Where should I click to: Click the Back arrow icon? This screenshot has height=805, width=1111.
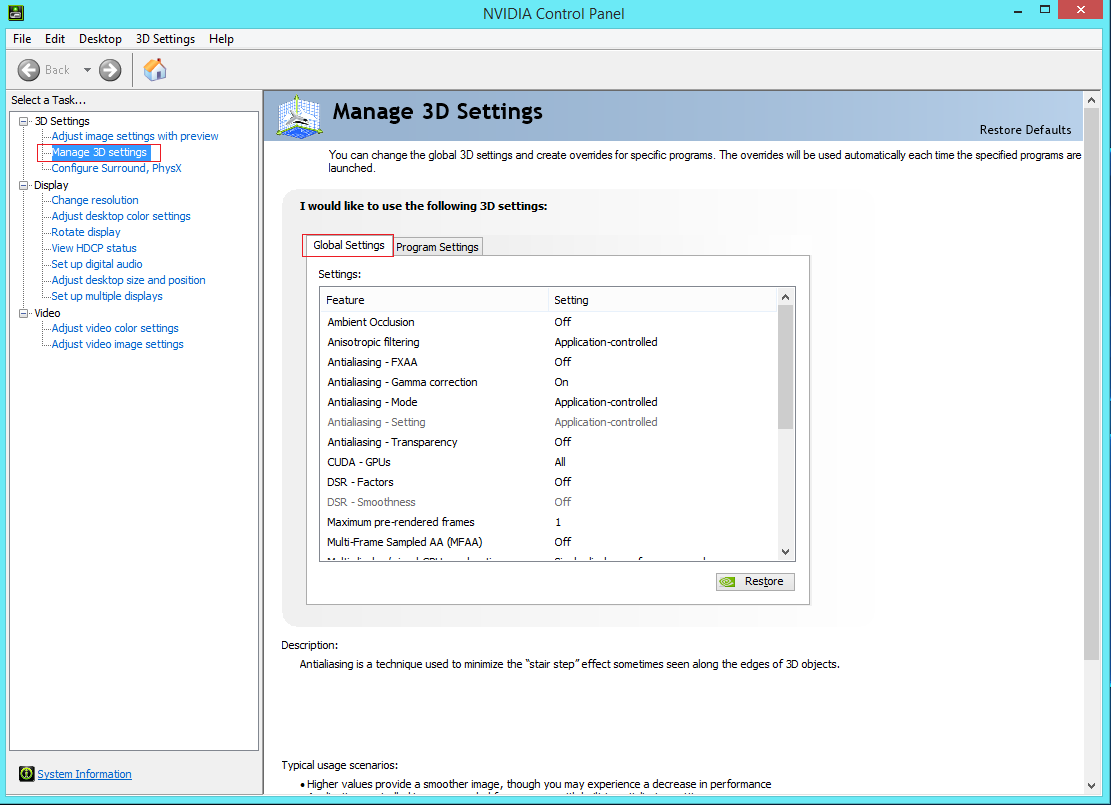coord(28,70)
